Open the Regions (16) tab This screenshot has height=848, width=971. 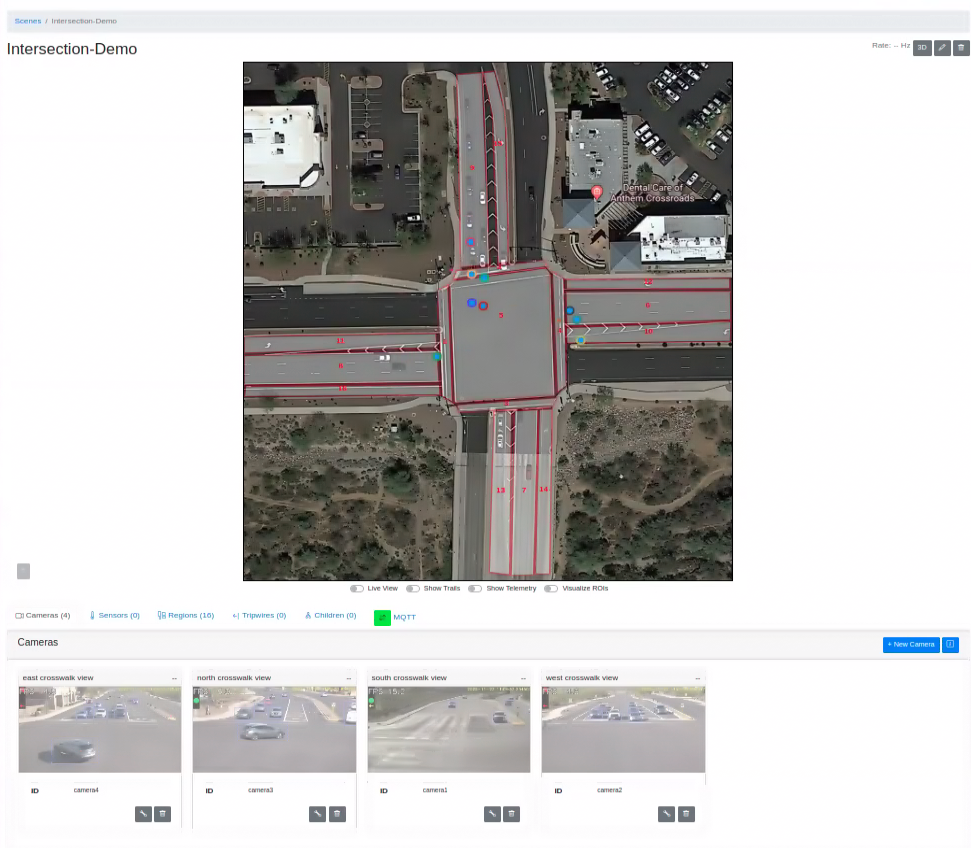tap(185, 615)
